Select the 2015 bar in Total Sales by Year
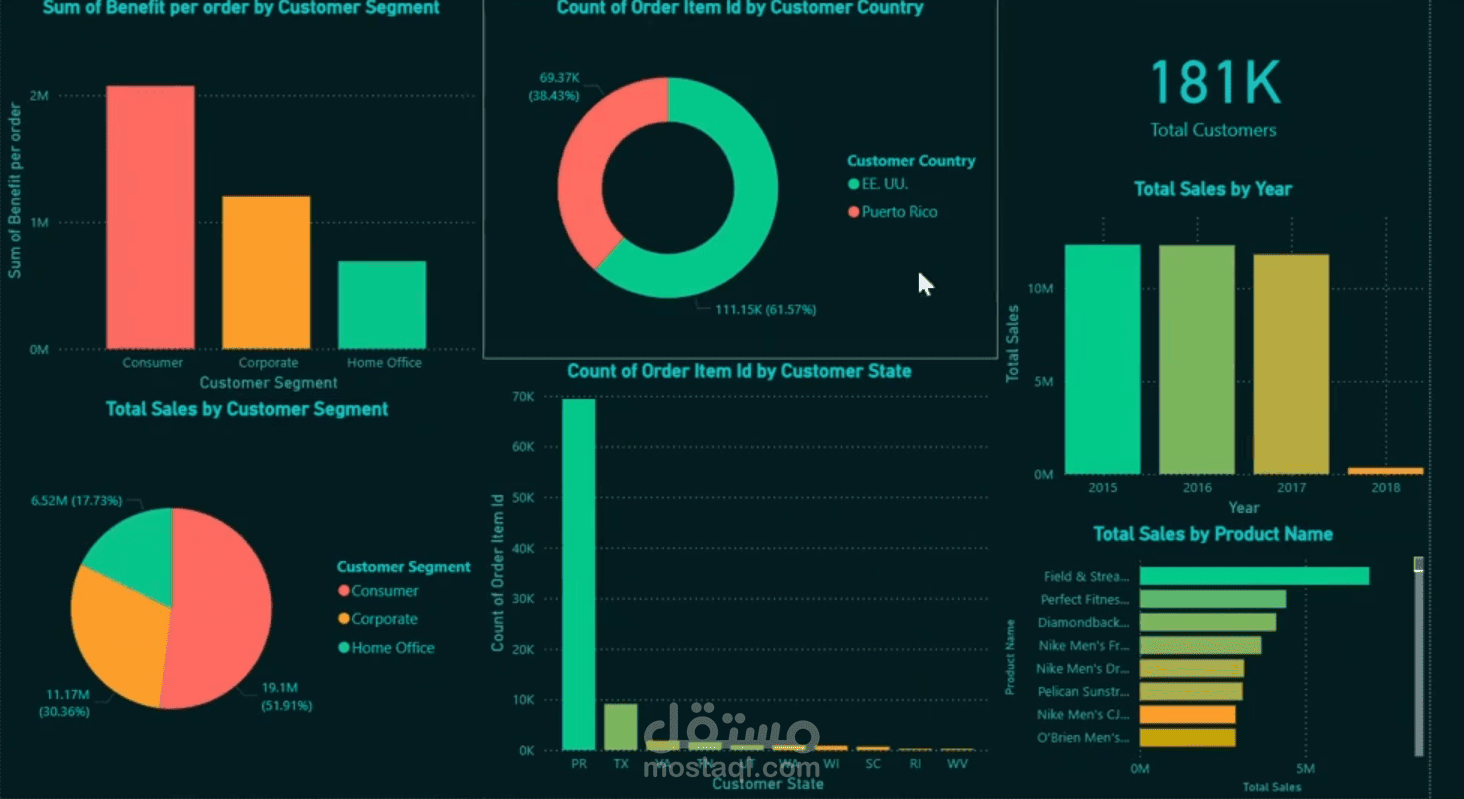This screenshot has height=799, width=1464. (x=1102, y=359)
